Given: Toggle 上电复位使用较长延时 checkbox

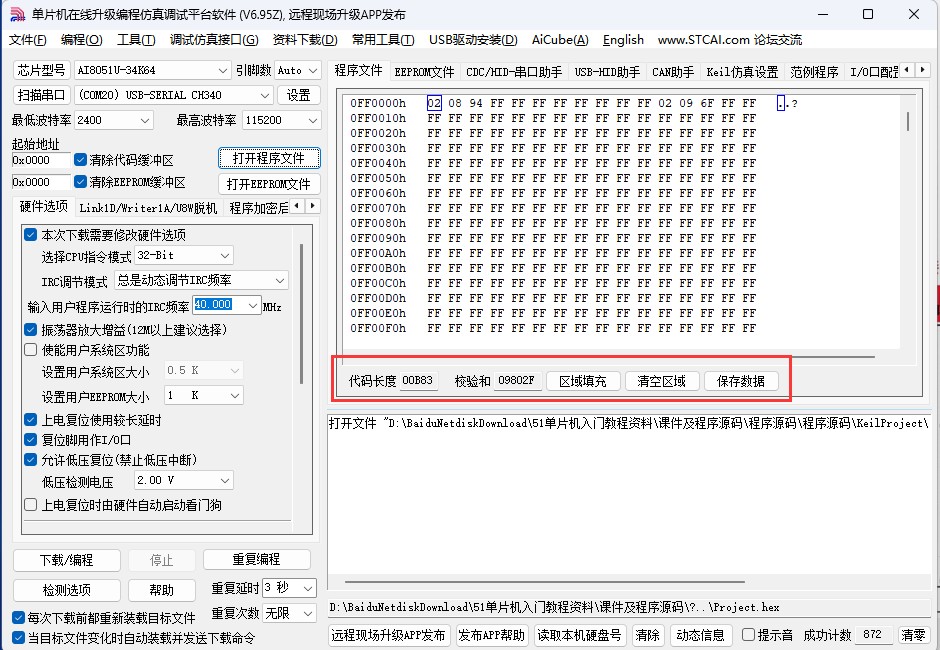Looking at the screenshot, I should coord(31,420).
